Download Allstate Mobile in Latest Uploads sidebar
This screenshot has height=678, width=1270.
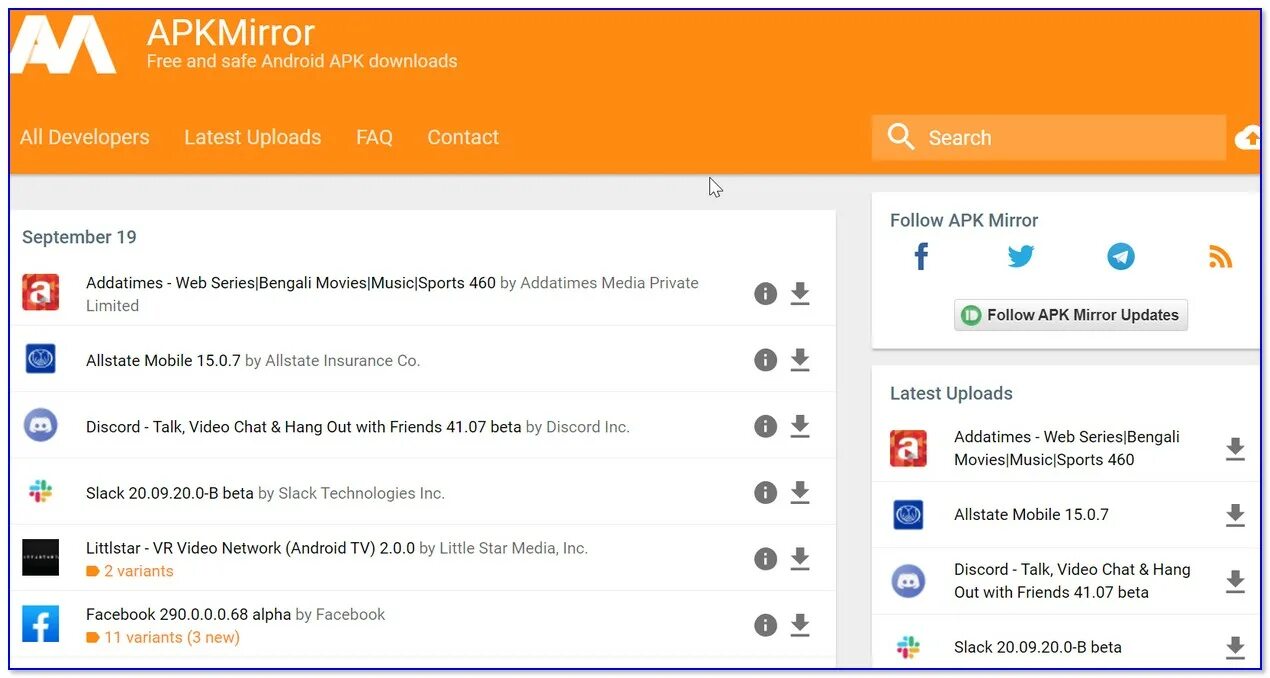click(x=1235, y=515)
